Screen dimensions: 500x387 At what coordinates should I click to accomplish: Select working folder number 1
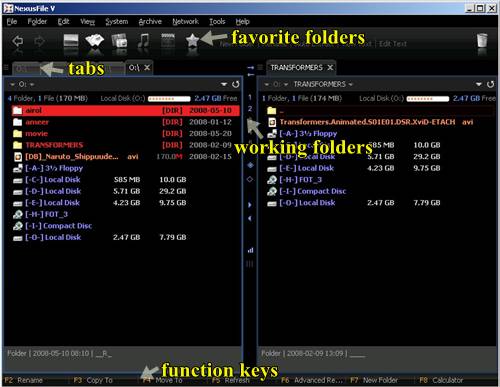(x=250, y=97)
